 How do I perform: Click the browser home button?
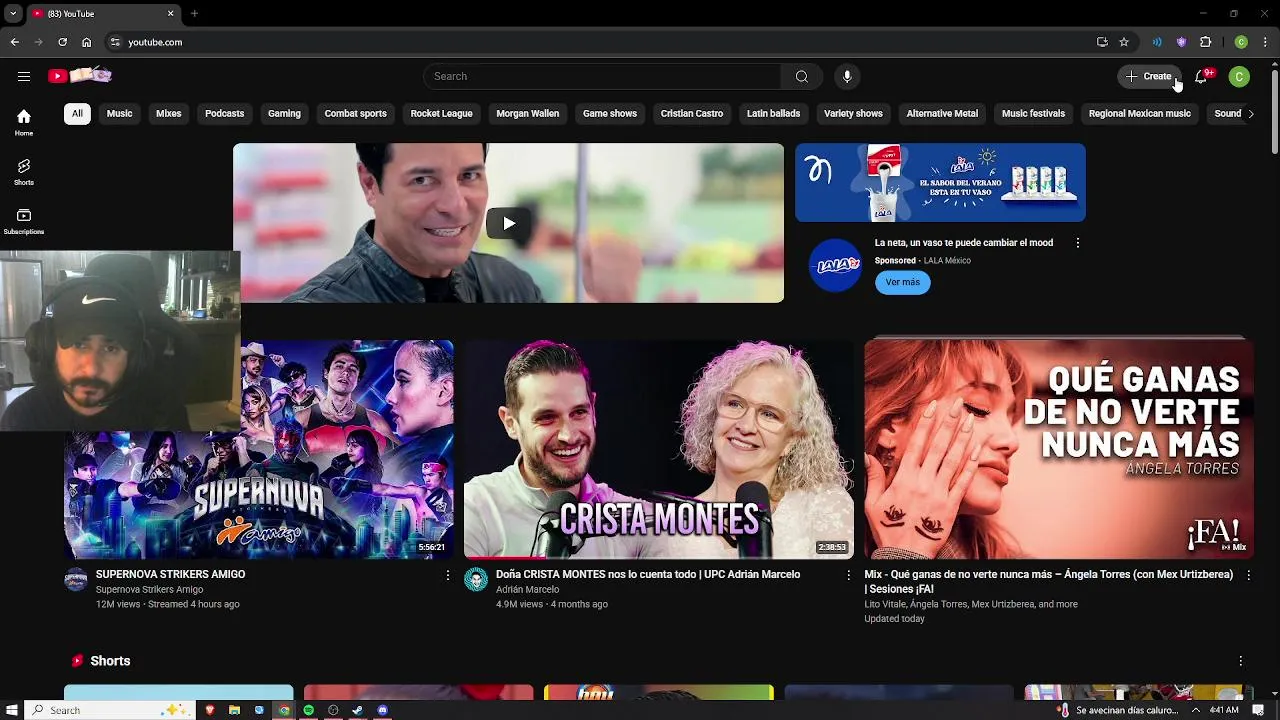click(x=87, y=42)
